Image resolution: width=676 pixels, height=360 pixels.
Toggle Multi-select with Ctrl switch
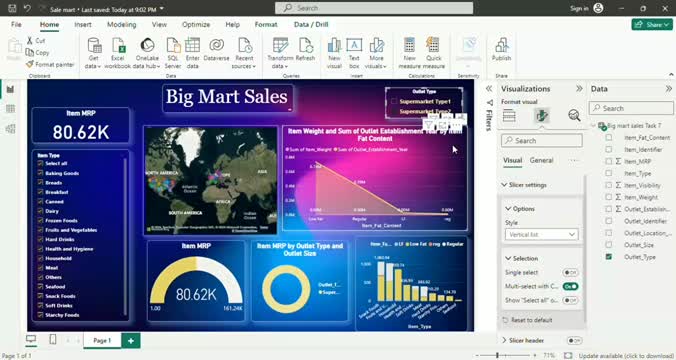[x=570, y=286]
